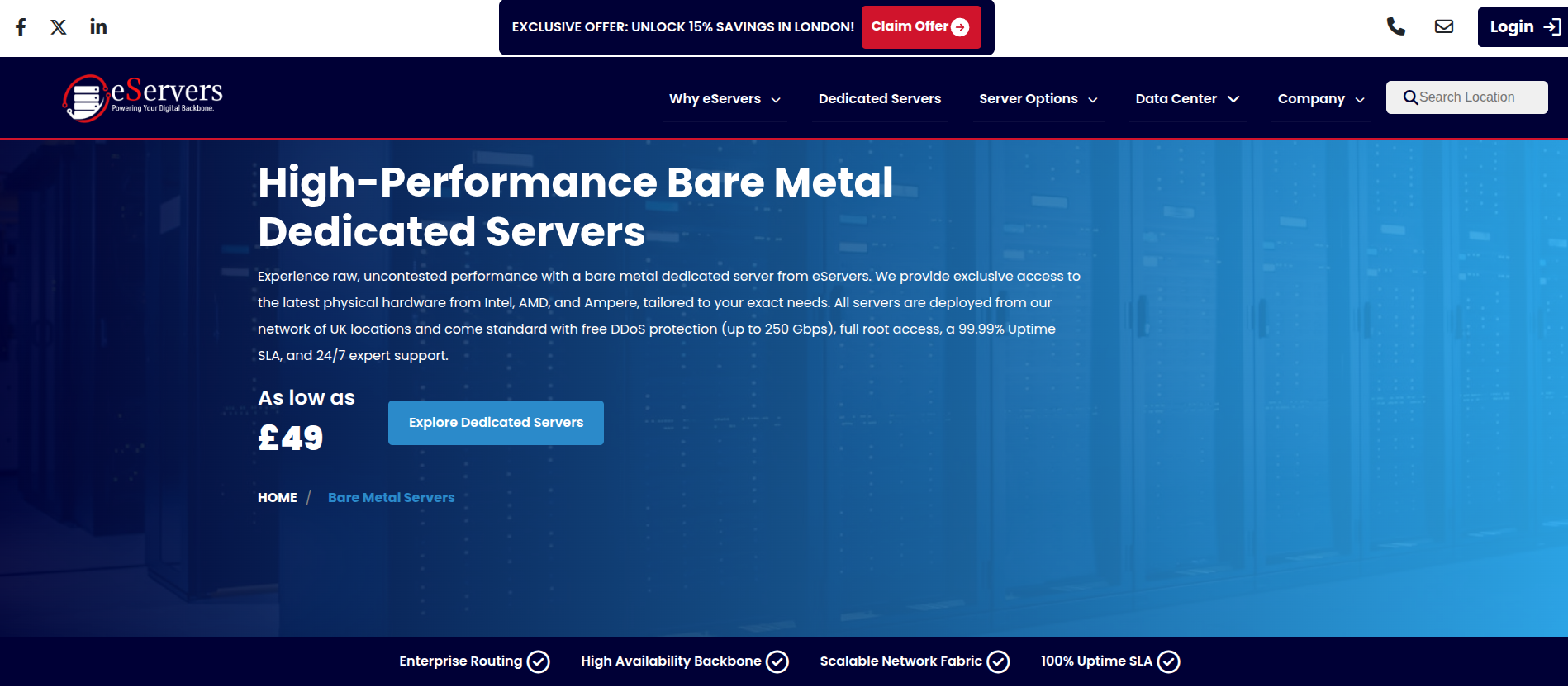Open the Company menu

click(1311, 99)
